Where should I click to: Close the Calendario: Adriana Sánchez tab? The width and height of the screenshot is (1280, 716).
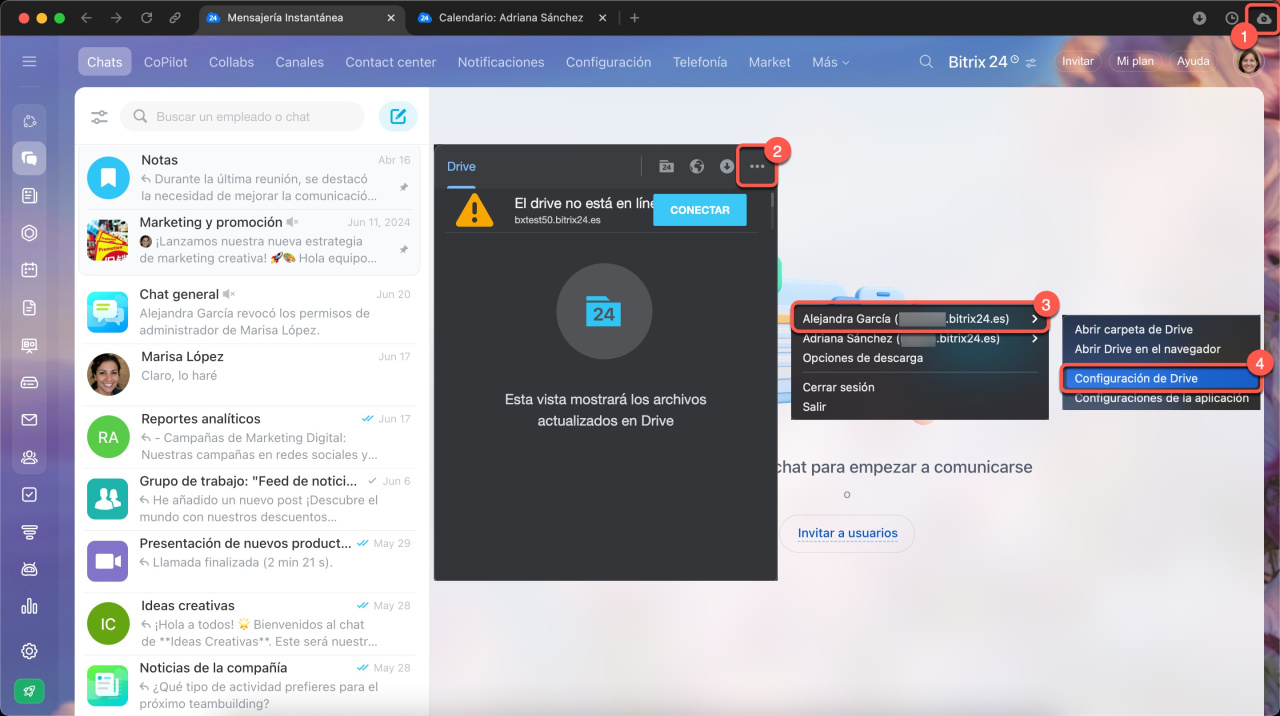coord(602,18)
